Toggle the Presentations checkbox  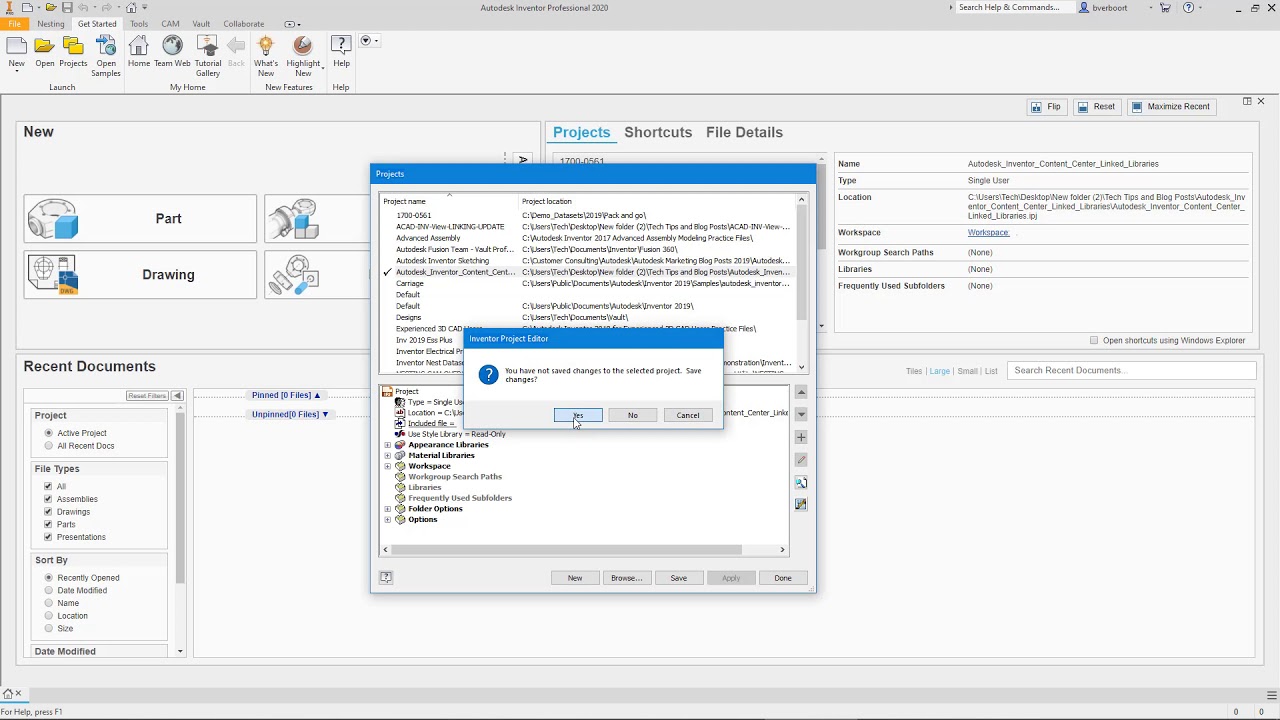[x=48, y=537]
